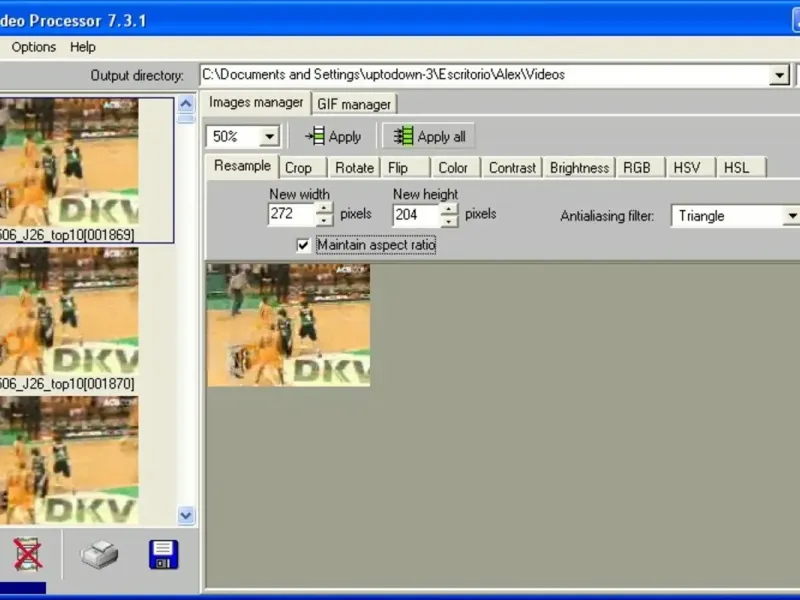Switch to the Images manager tab
800x600 pixels.
[256, 103]
